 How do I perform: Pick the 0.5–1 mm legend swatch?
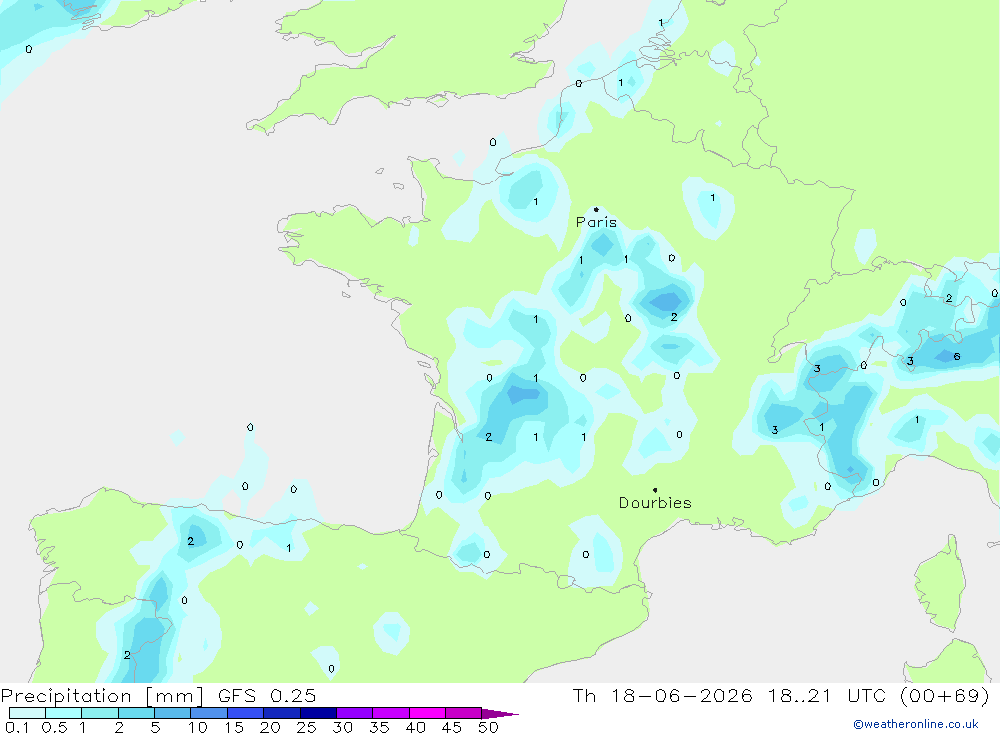pyautogui.click(x=64, y=713)
